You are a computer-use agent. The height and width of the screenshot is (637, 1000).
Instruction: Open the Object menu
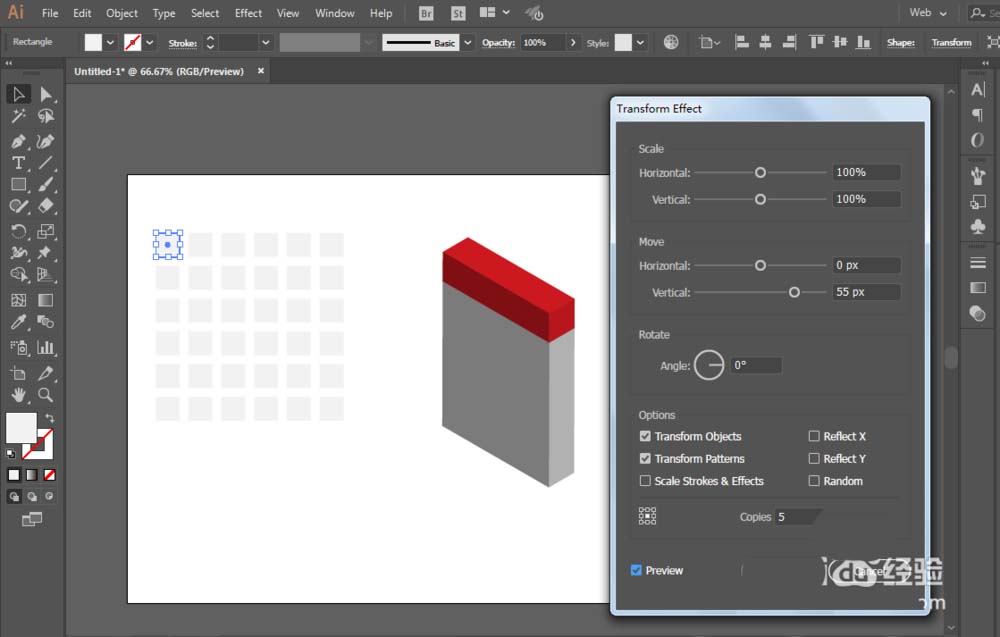[x=122, y=13]
